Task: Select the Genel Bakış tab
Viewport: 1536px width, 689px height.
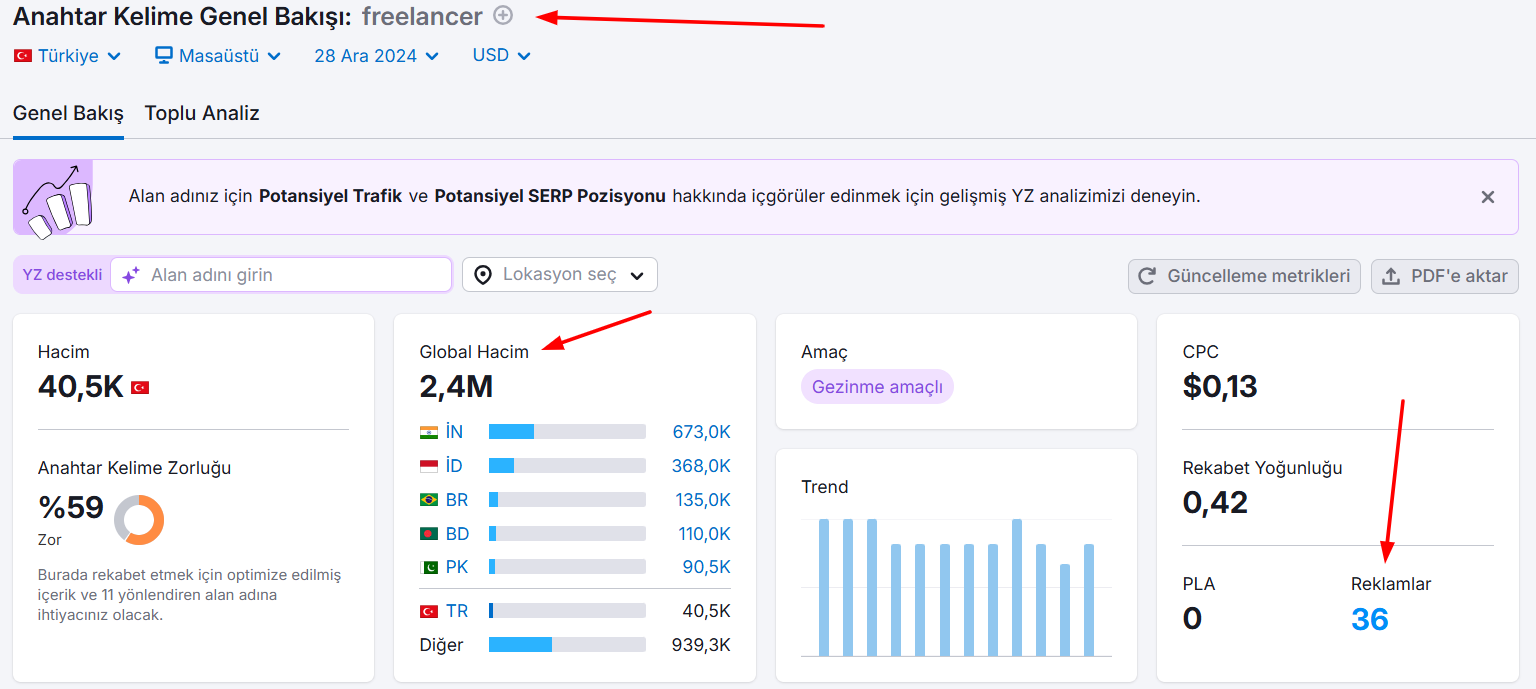Action: point(68,113)
